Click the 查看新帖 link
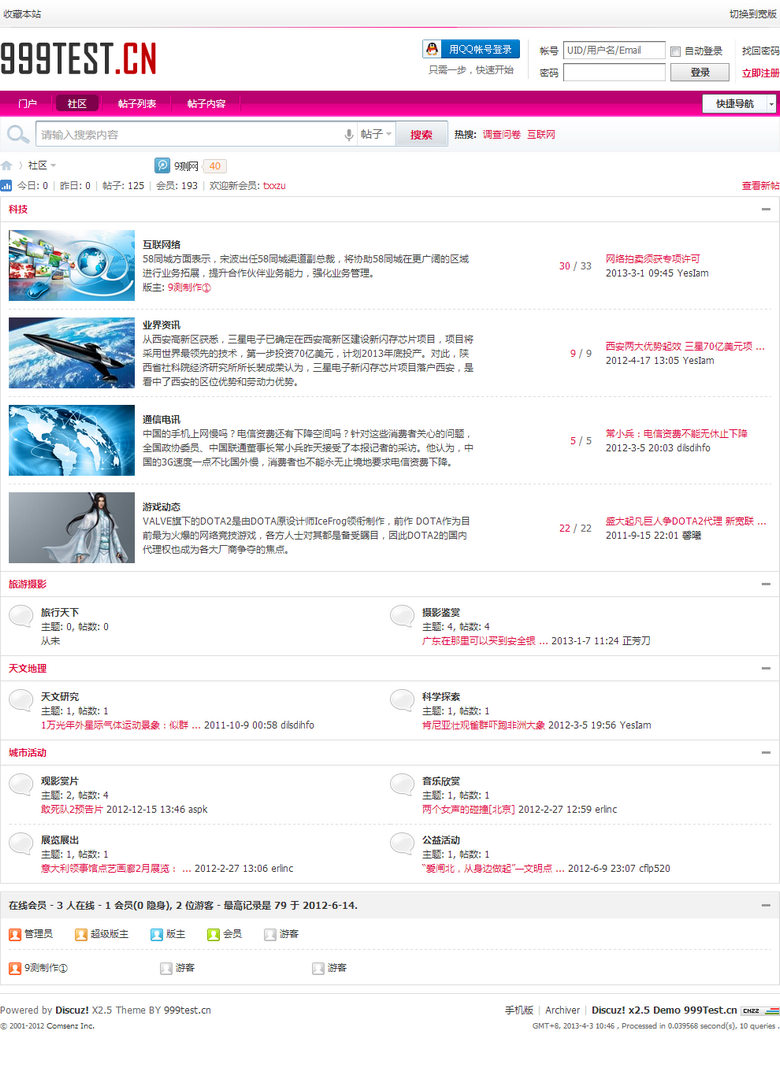This screenshot has width=780, height=1072. 760,185
